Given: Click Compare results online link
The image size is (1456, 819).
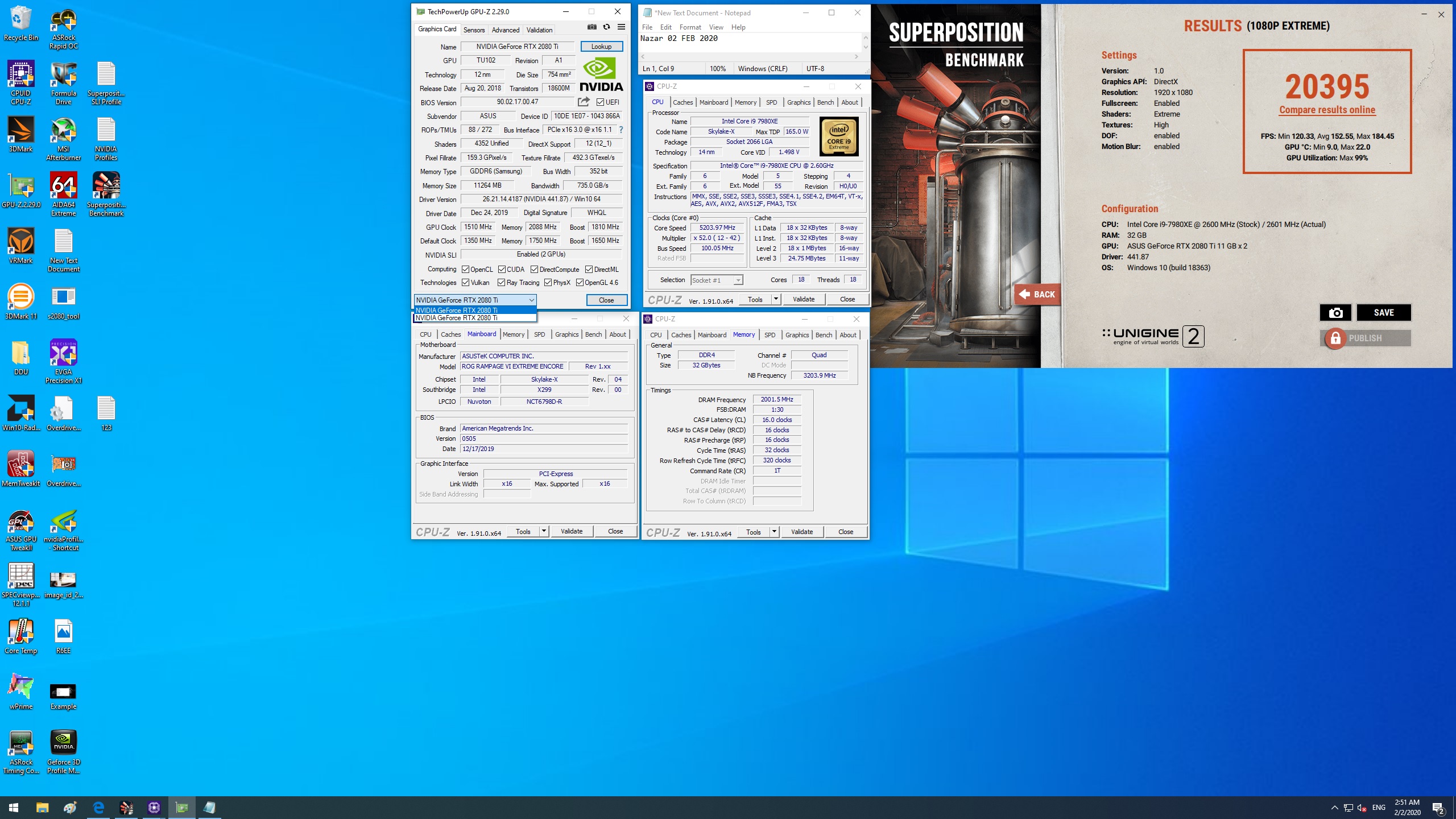Looking at the screenshot, I should (x=1327, y=110).
